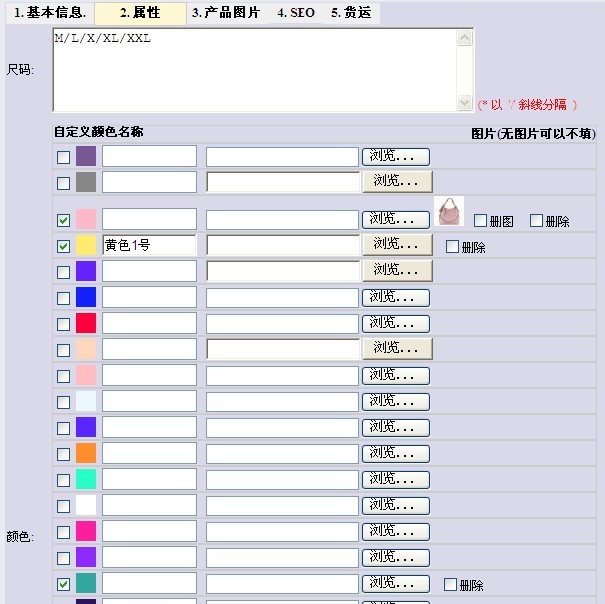Click 浏览 button in the teal row
This screenshot has height=604, width=605.
point(396,584)
